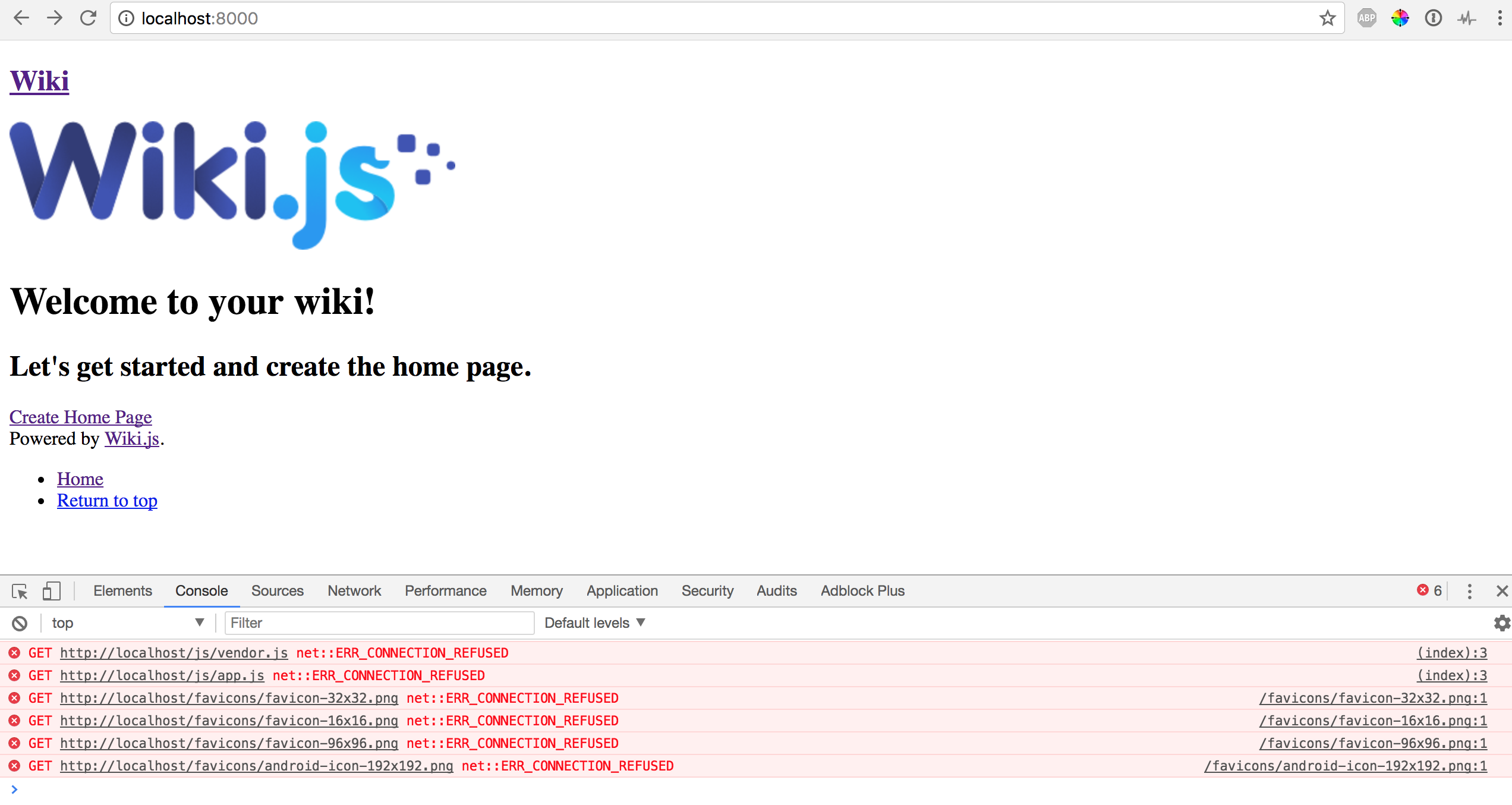The width and height of the screenshot is (1512, 805).
Task: Switch to the Security tab
Action: point(707,591)
